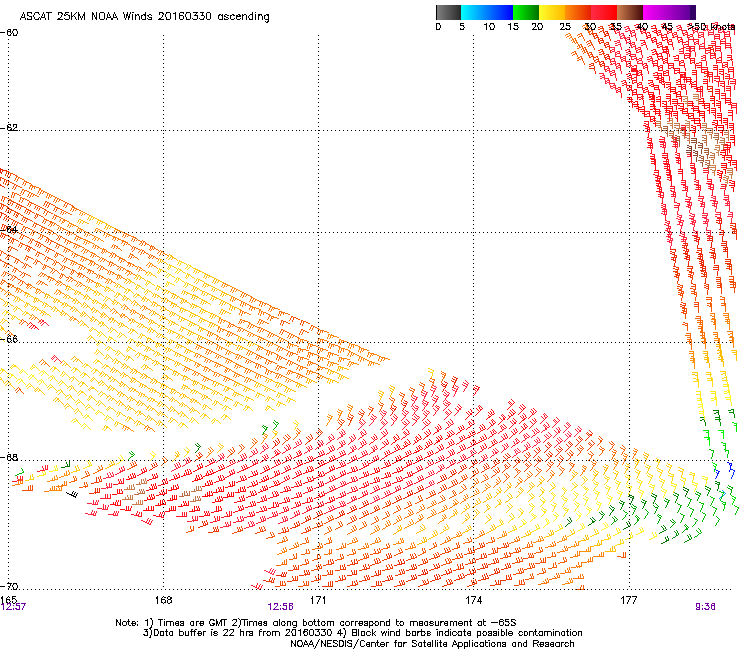The image size is (740, 650).
Task: Click the black contaminated wind barb
Action: (73, 494)
